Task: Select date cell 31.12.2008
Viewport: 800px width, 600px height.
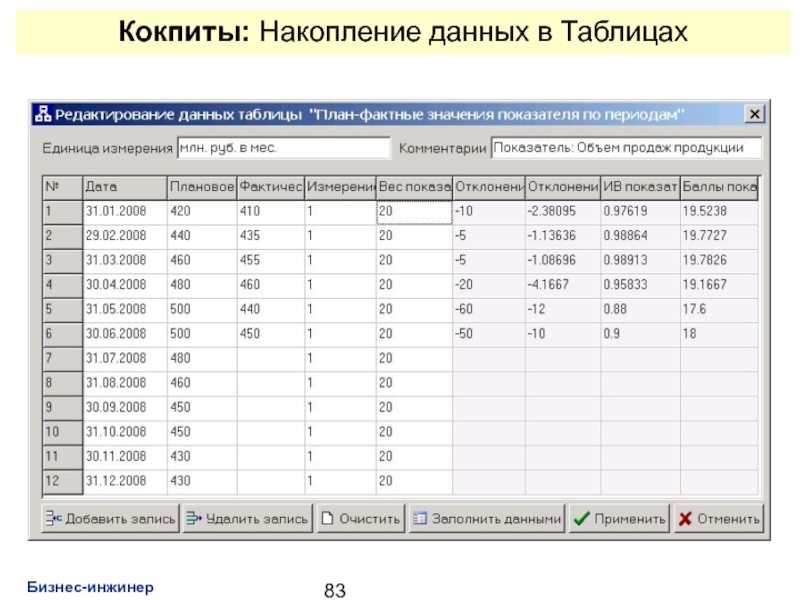Action: (125, 481)
